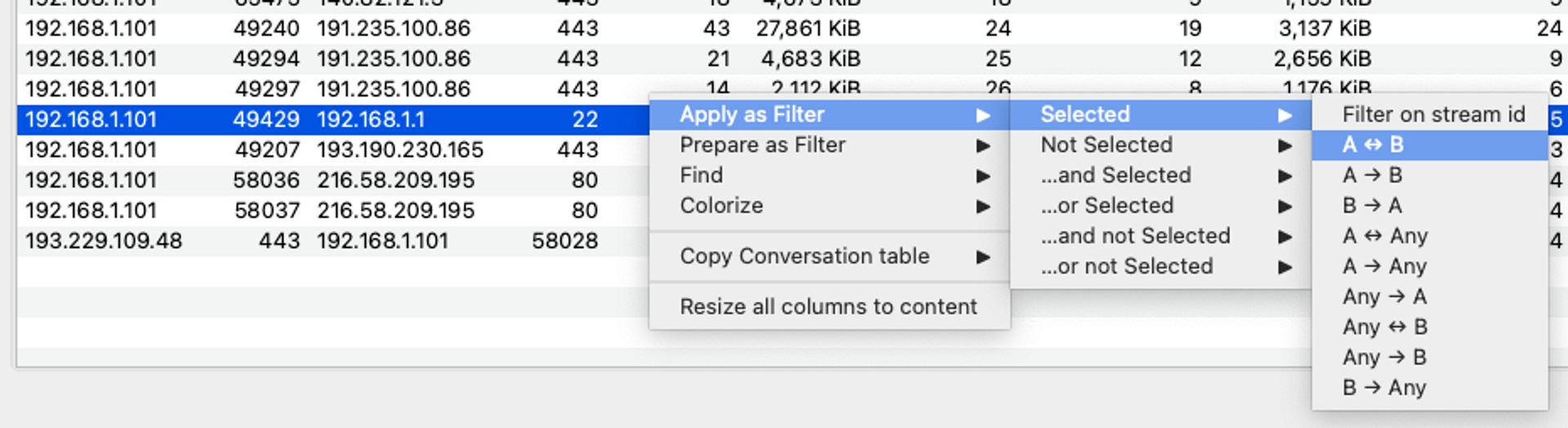
Task: Click the A → Any entry
Action: [x=1384, y=266]
